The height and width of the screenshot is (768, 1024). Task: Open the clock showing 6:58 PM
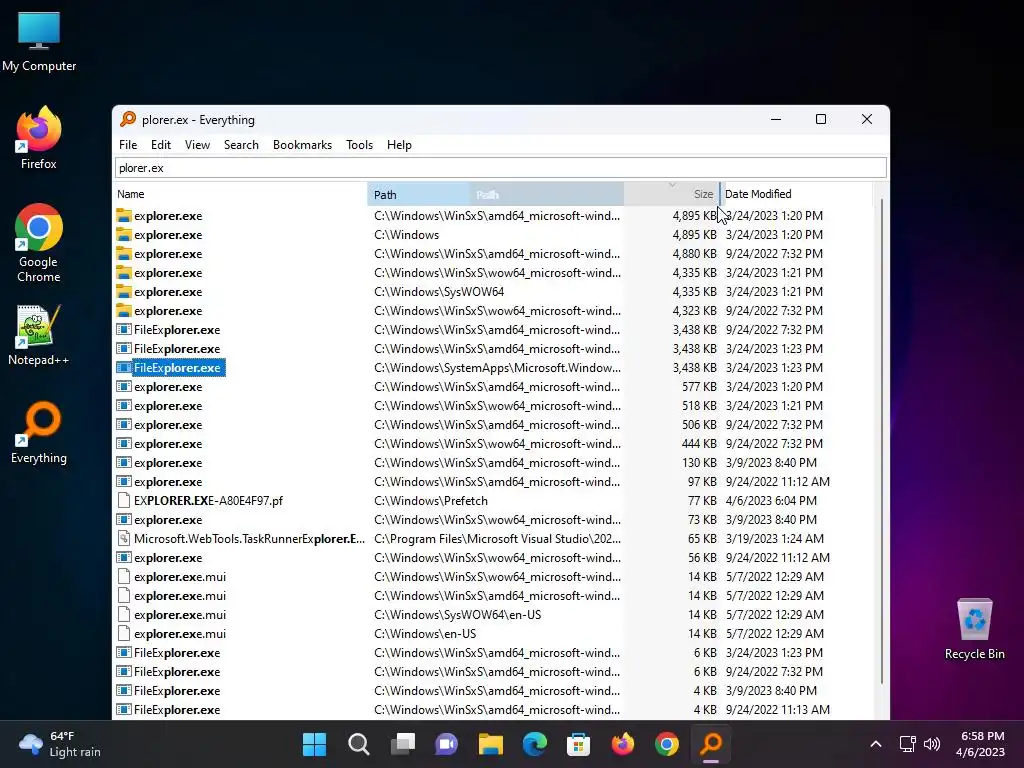coord(980,744)
